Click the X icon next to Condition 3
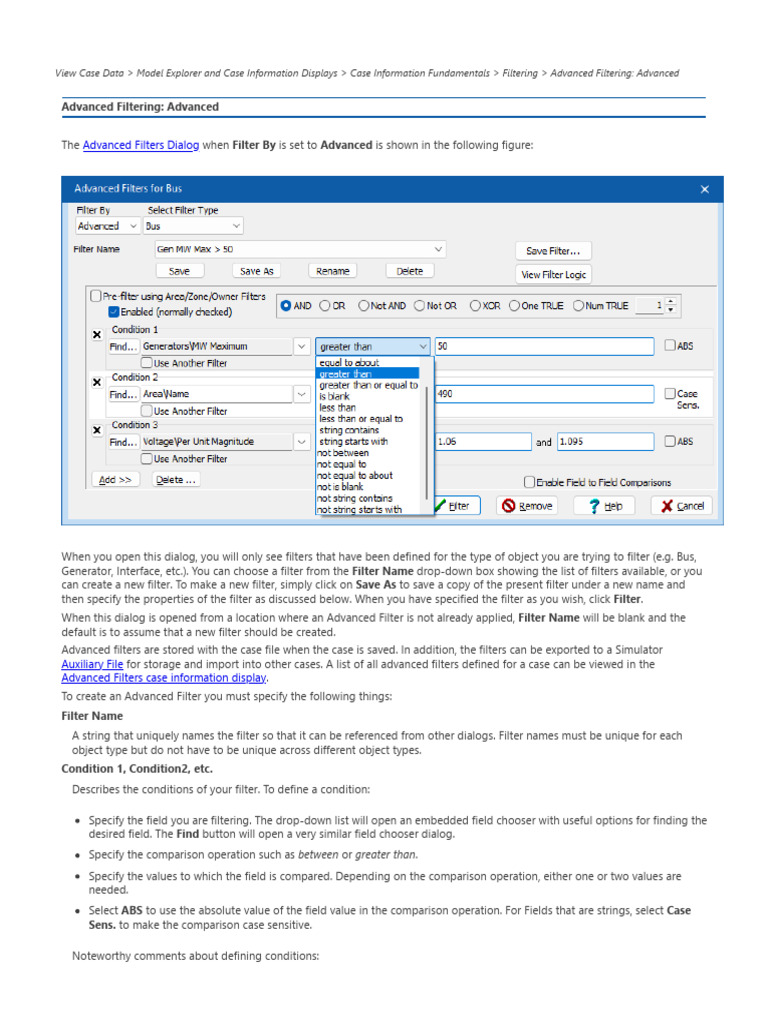This screenshot has height=1024, width=768. 97,430
